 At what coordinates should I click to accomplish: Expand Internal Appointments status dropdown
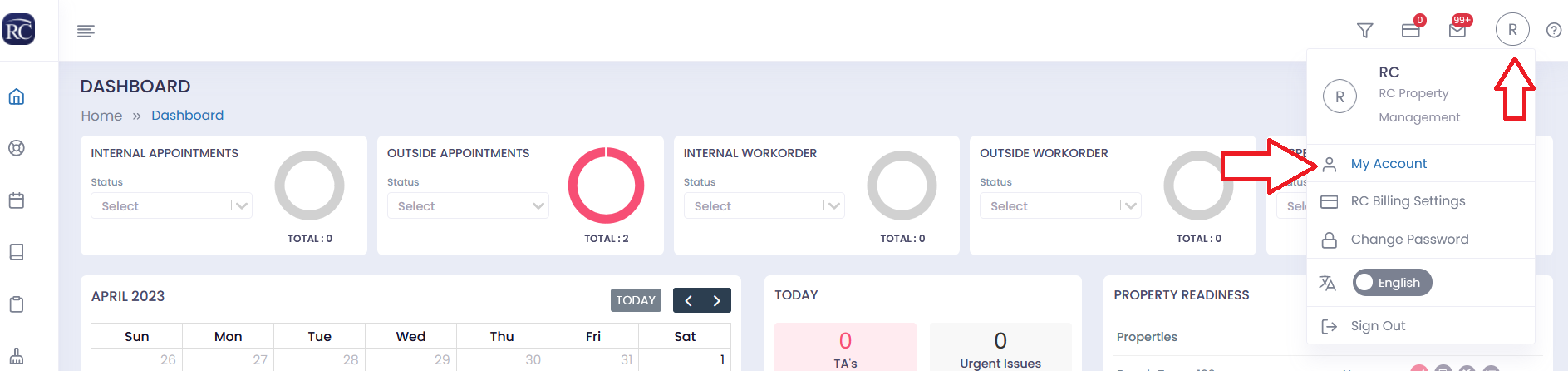coord(171,205)
